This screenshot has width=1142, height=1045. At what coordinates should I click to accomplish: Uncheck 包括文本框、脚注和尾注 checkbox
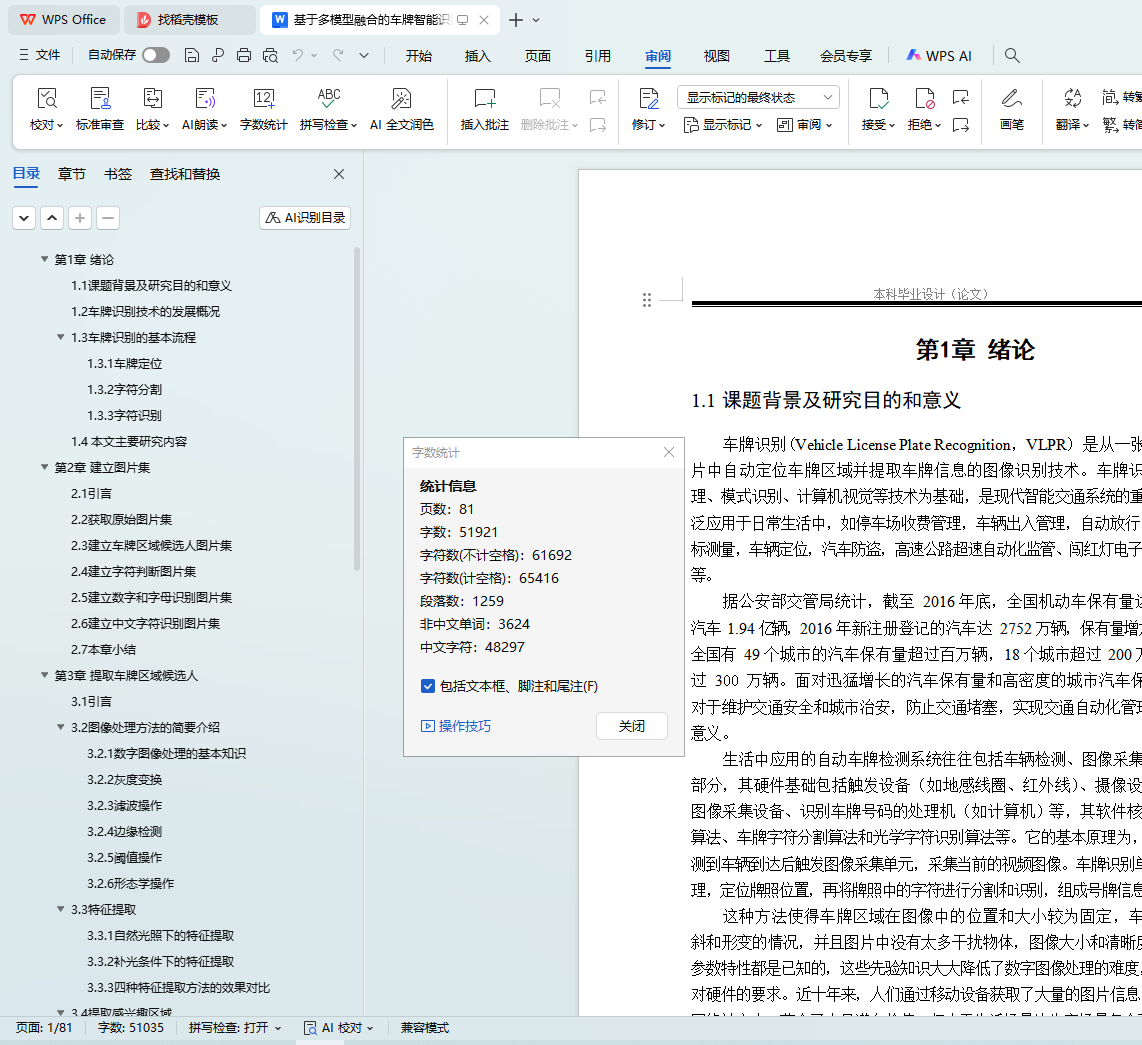(x=428, y=686)
